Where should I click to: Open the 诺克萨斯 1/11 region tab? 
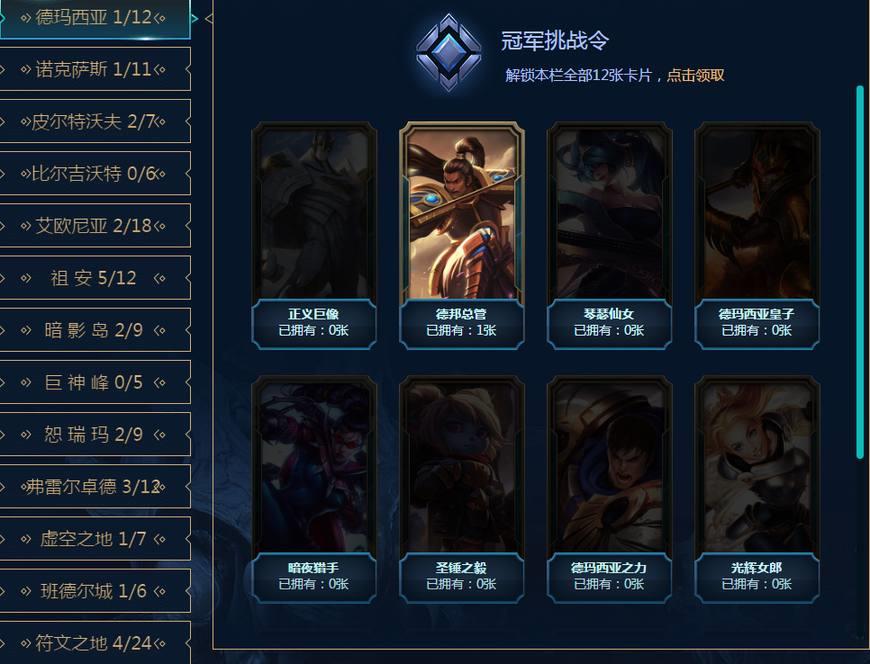[x=93, y=69]
